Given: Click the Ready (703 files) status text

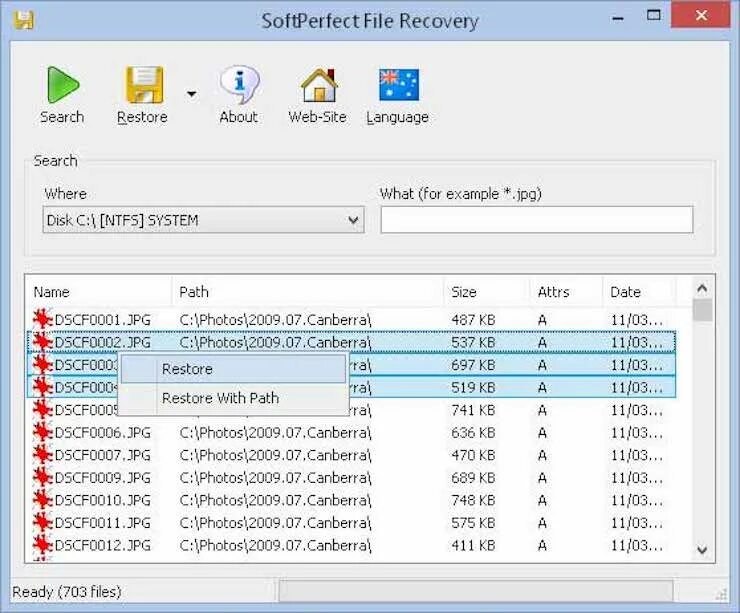Looking at the screenshot, I should [67, 592].
